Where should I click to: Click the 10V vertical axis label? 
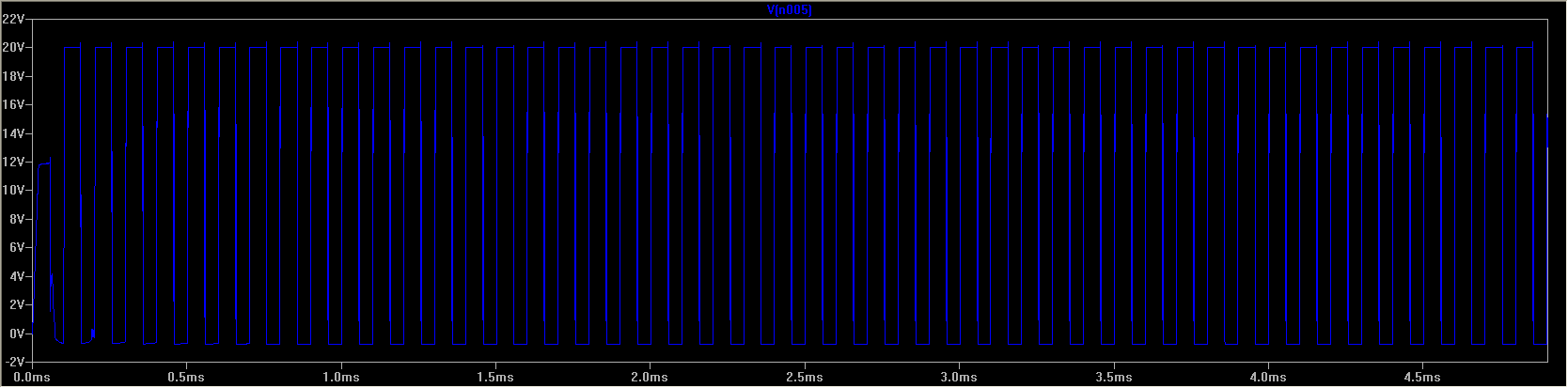[x=13, y=191]
